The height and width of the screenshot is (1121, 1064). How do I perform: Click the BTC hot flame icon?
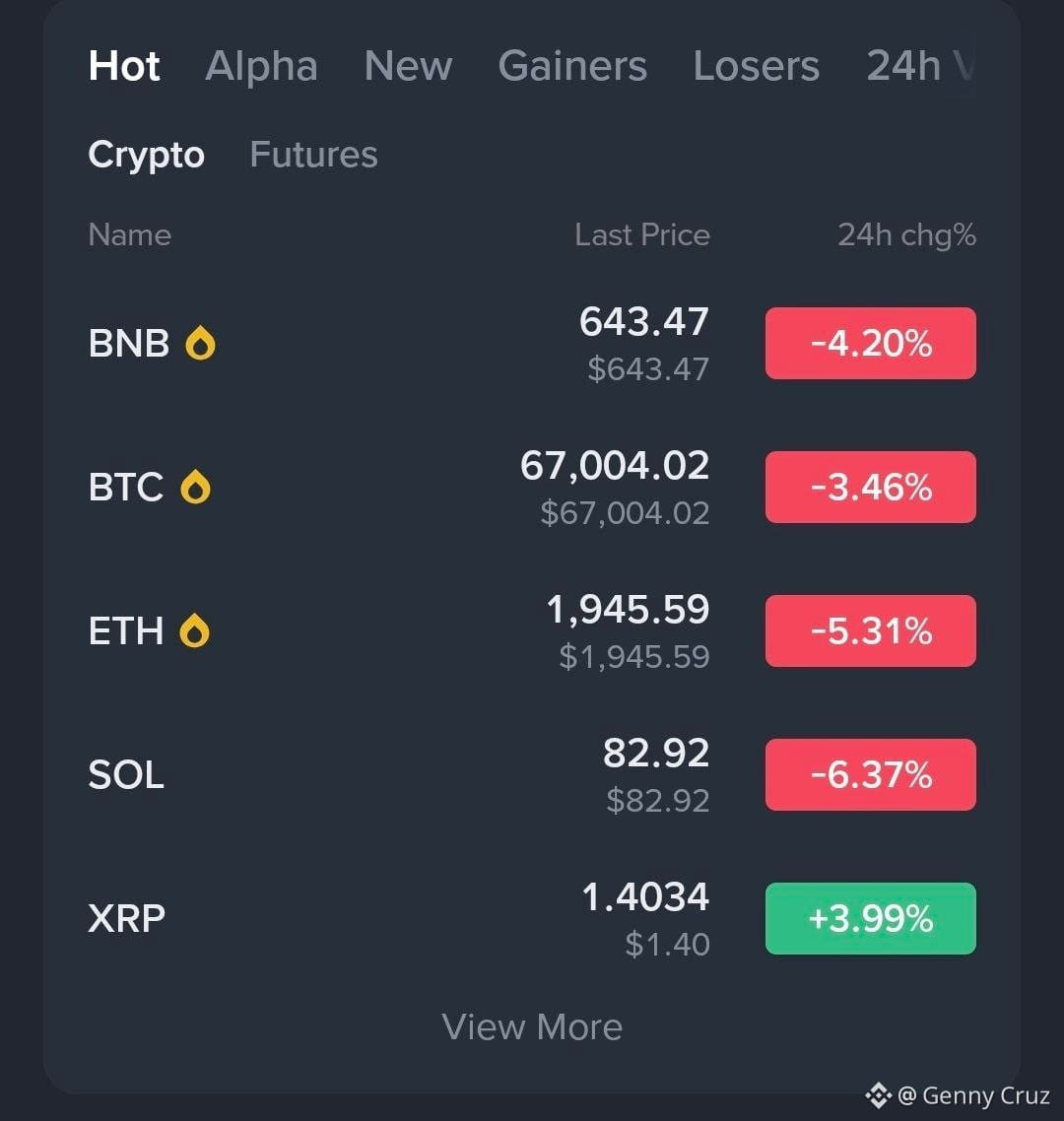click(x=195, y=488)
